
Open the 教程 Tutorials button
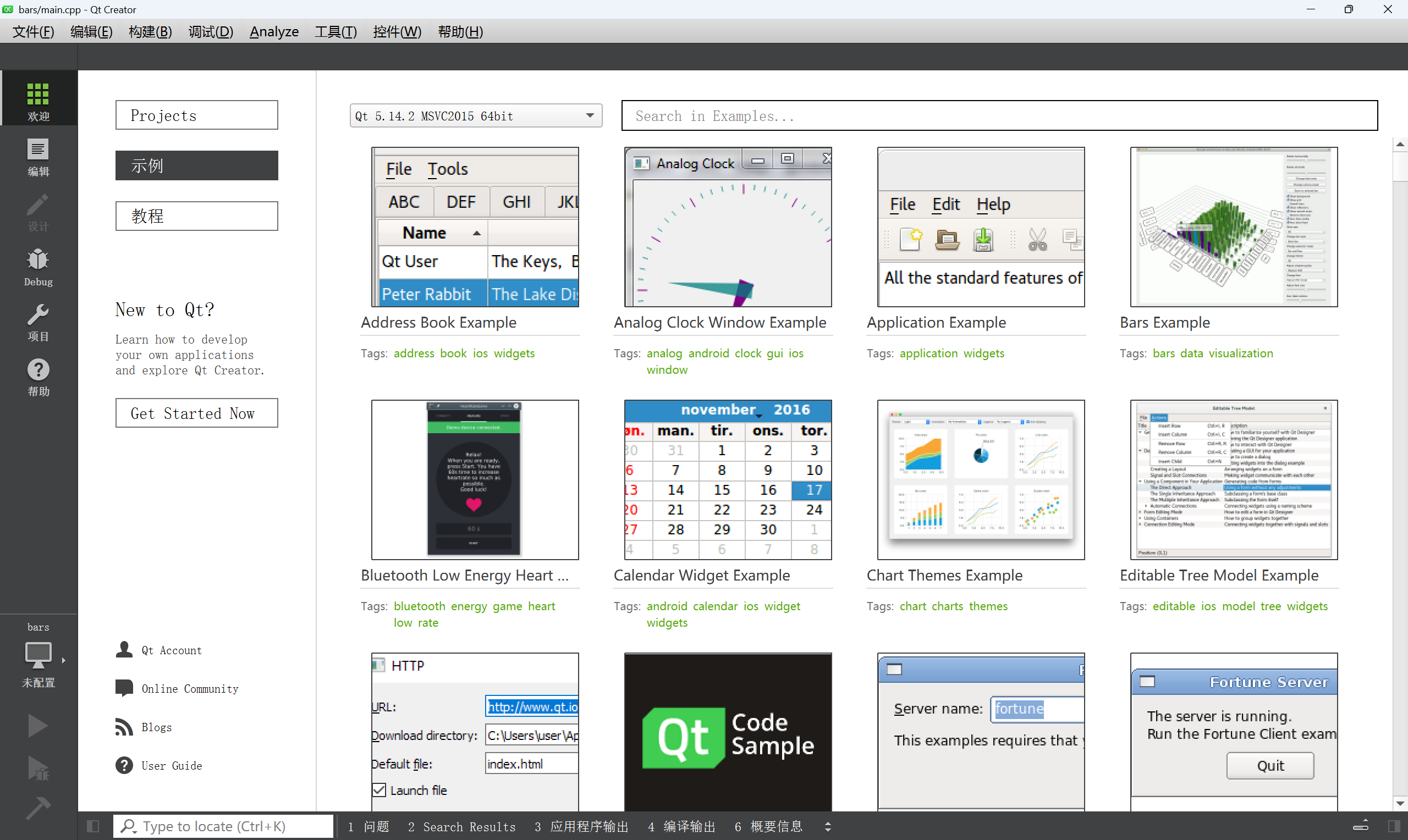(x=196, y=215)
